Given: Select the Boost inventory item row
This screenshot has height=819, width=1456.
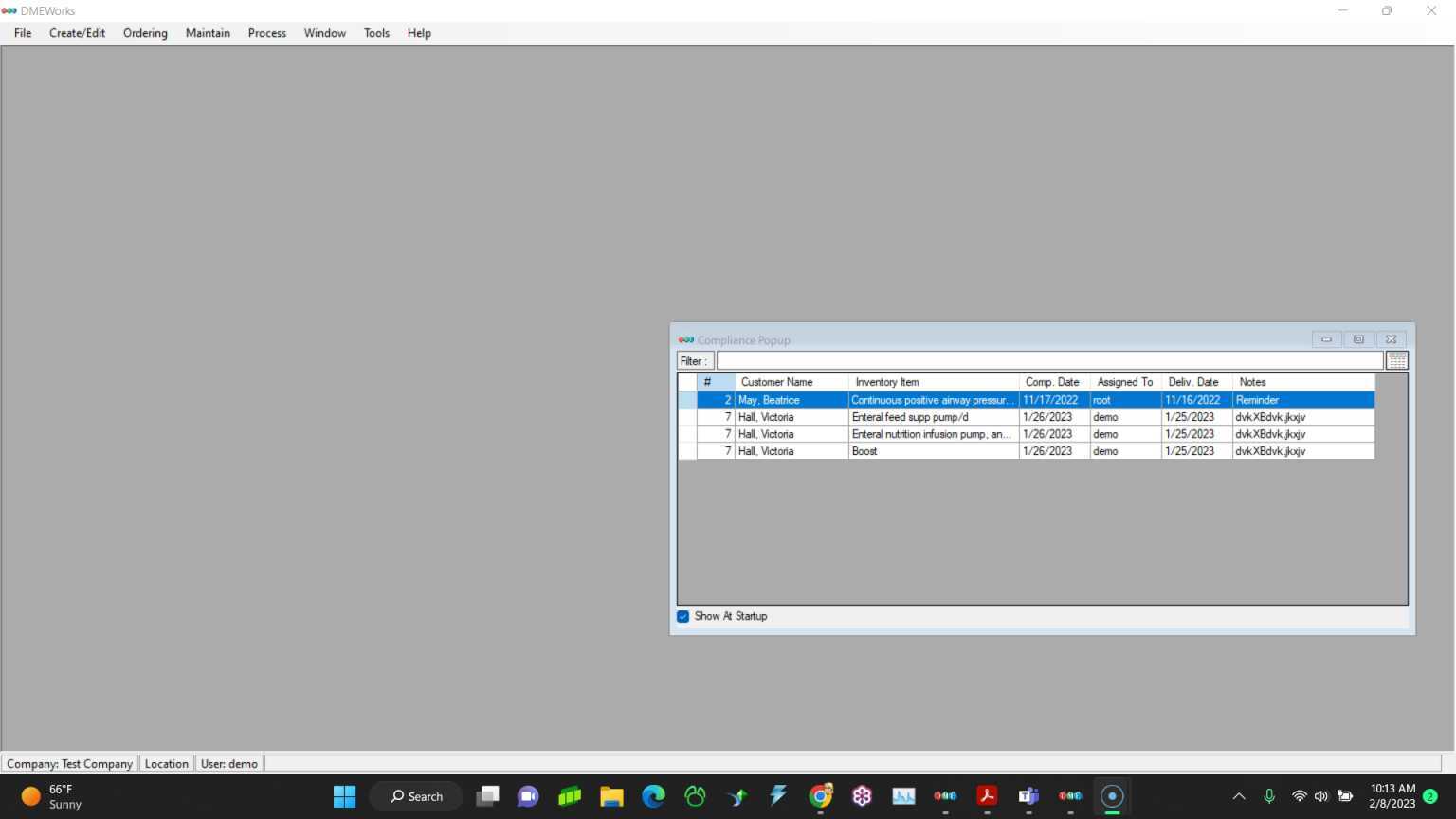Looking at the screenshot, I should click(933, 451).
